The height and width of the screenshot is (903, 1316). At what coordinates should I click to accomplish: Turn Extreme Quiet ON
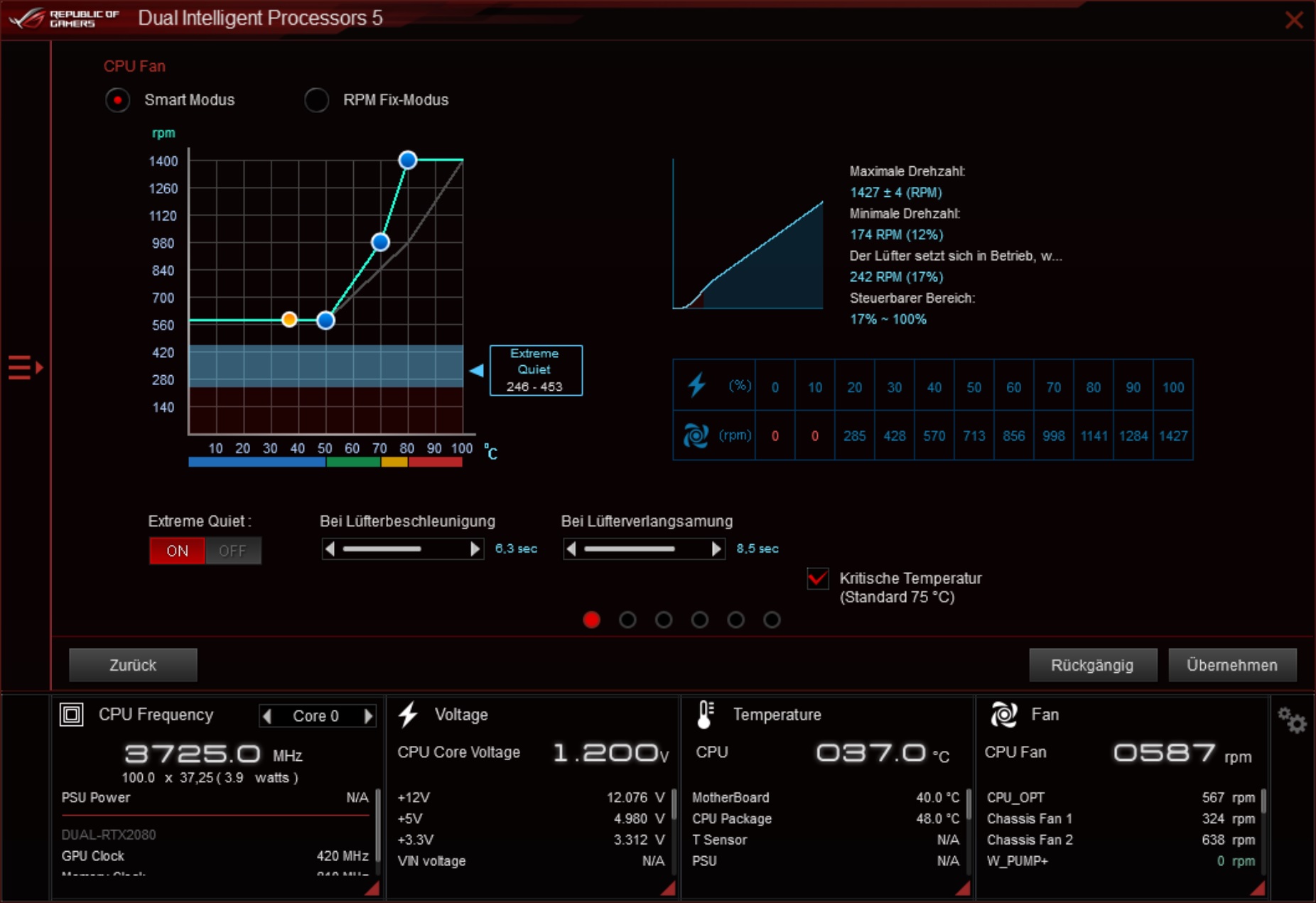[x=177, y=551]
